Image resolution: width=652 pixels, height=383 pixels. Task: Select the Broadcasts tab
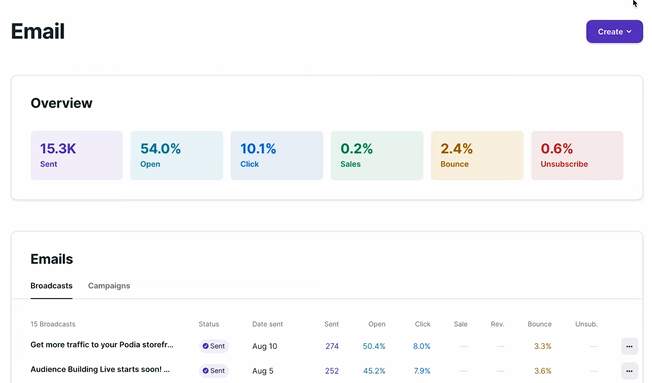[51, 286]
